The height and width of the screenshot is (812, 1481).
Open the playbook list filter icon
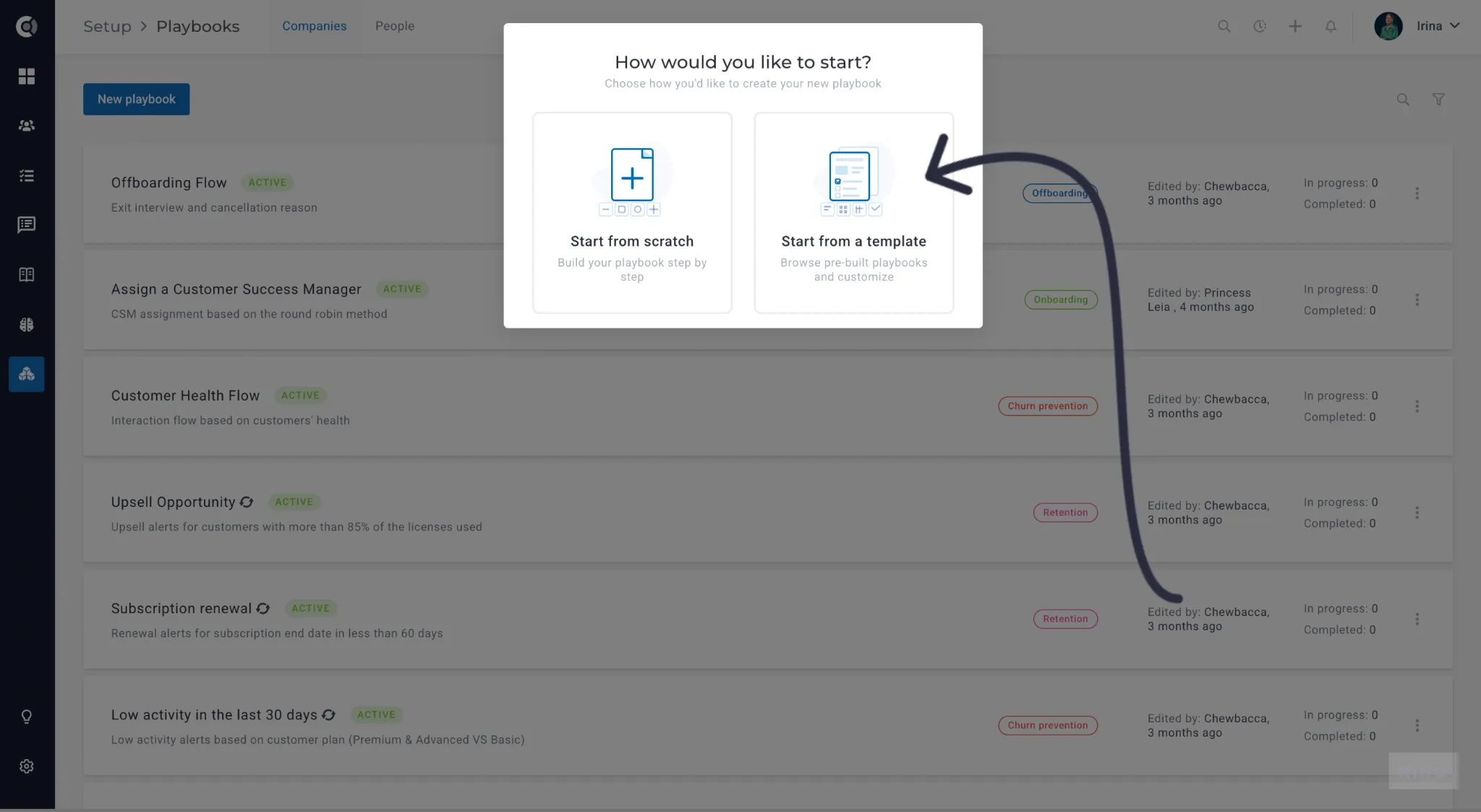tap(1439, 100)
